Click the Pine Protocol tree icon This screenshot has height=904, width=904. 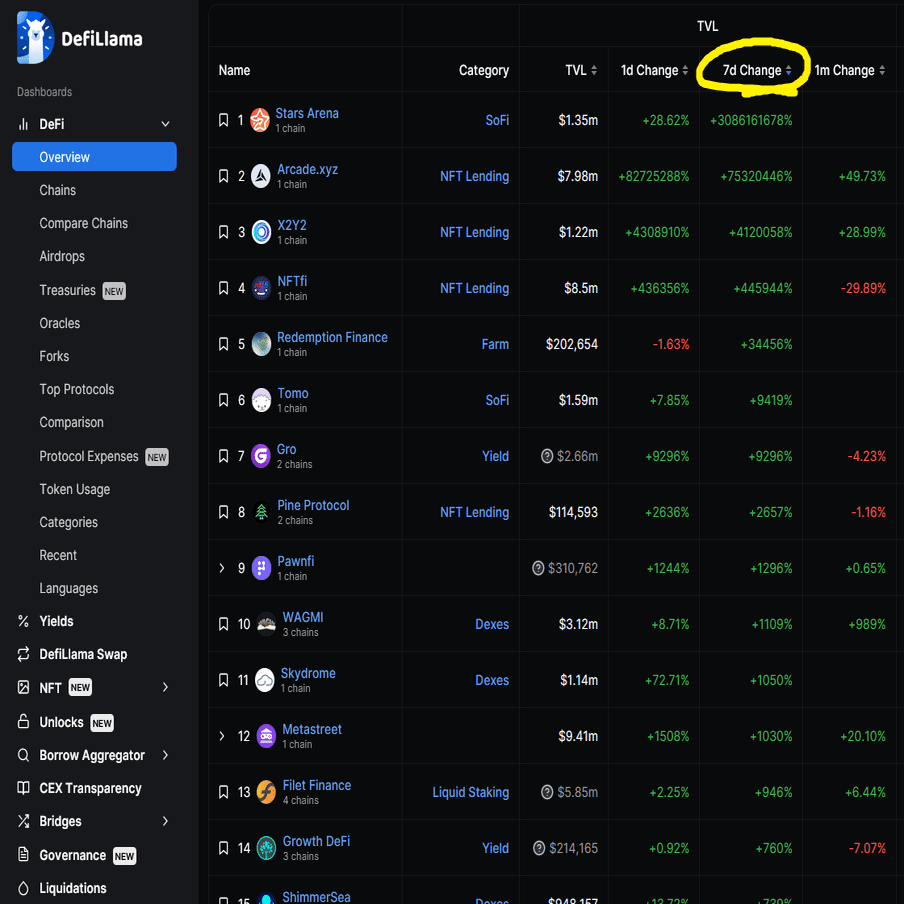tap(261, 512)
